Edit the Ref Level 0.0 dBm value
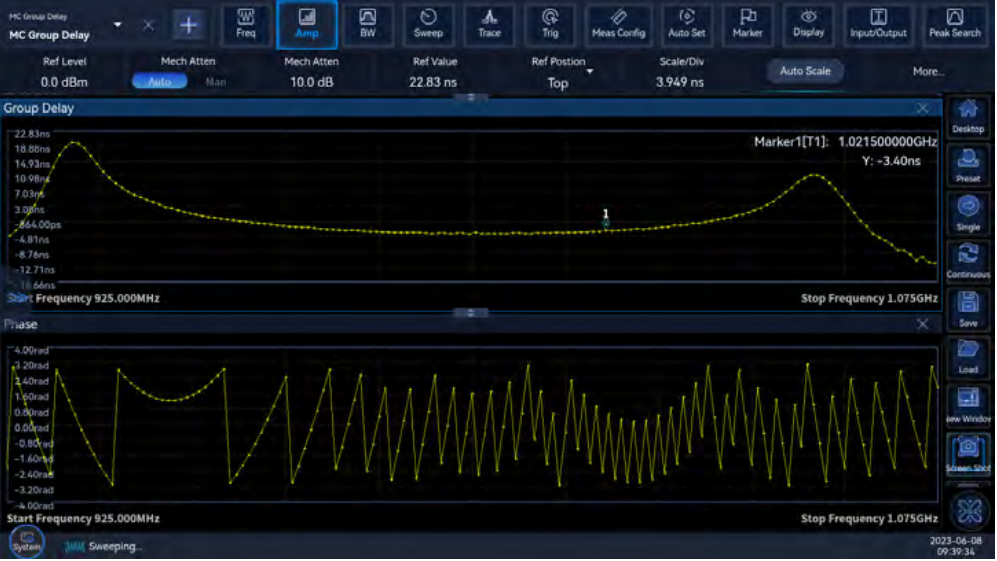 tap(64, 82)
